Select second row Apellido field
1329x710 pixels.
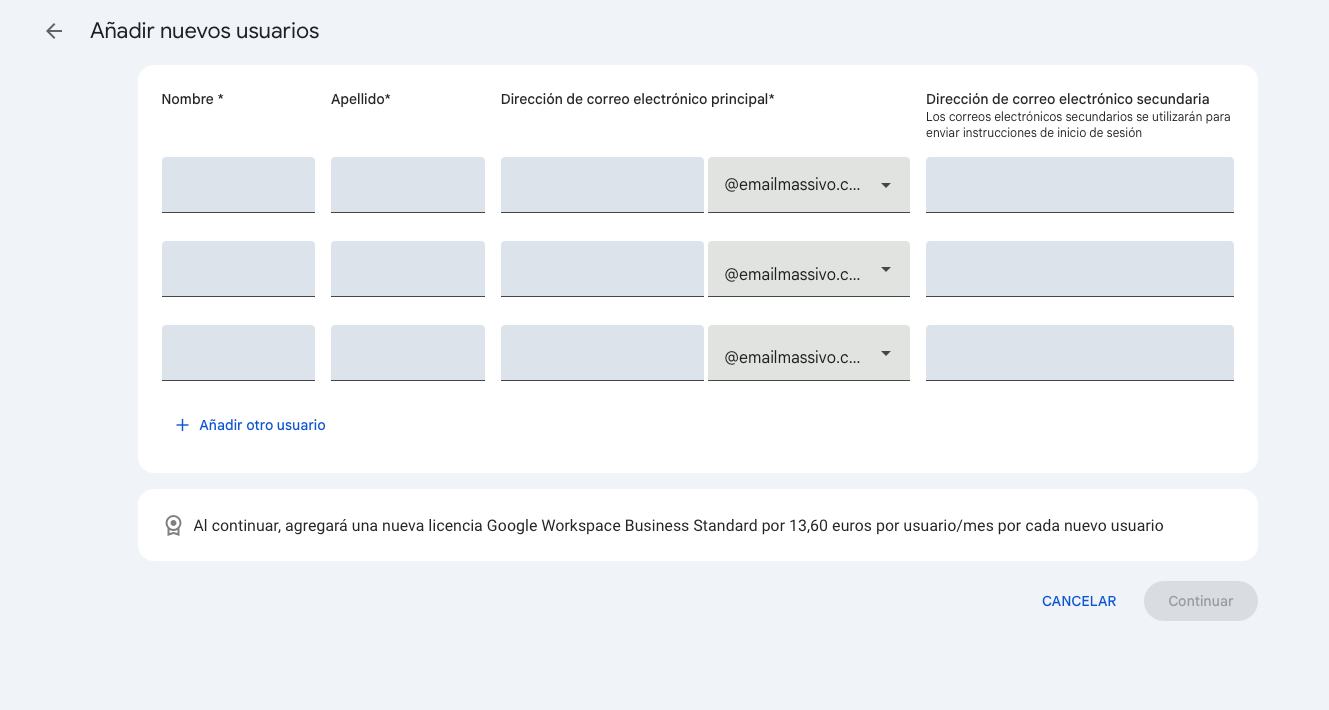click(x=407, y=269)
